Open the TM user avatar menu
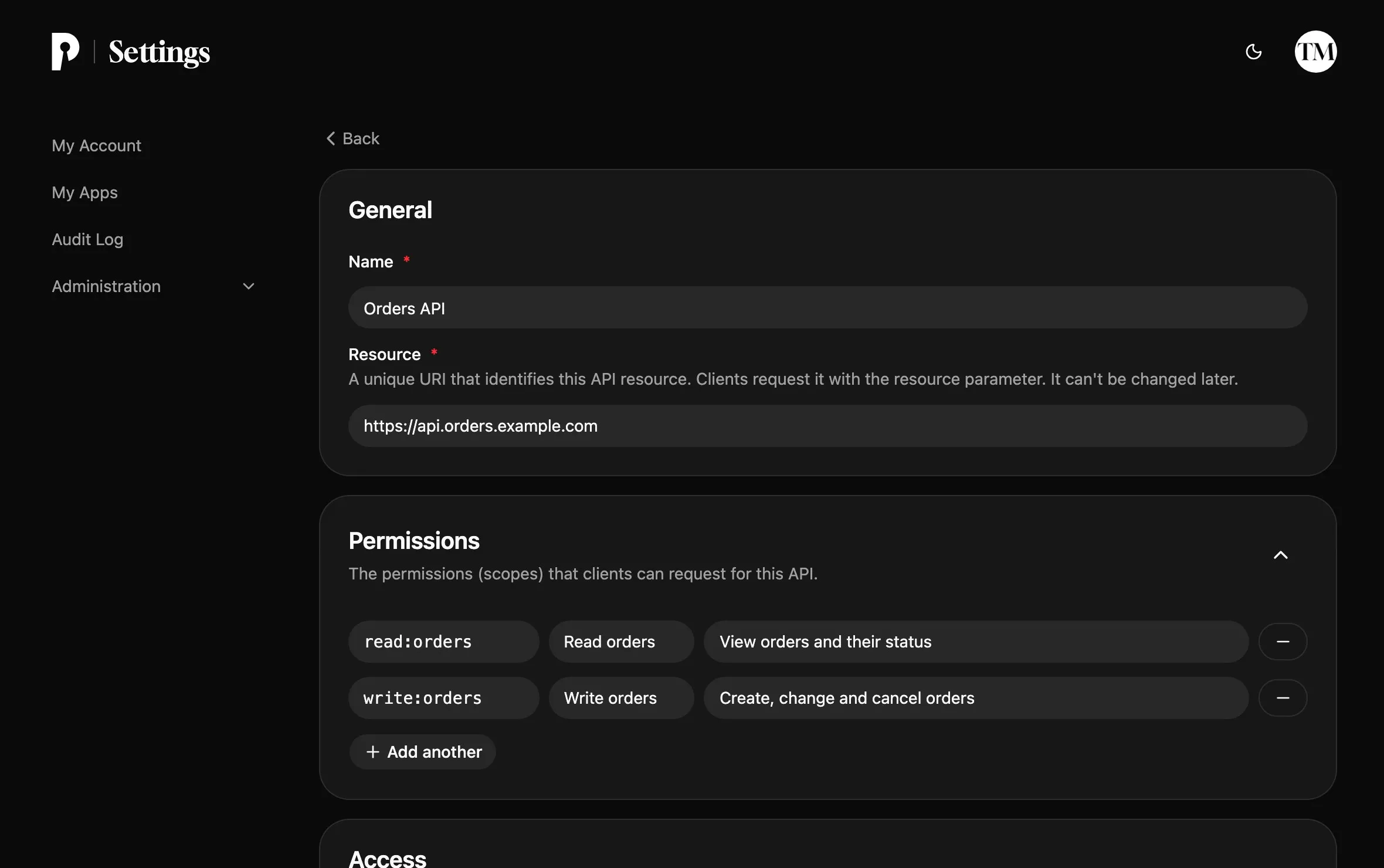 pyautogui.click(x=1315, y=52)
